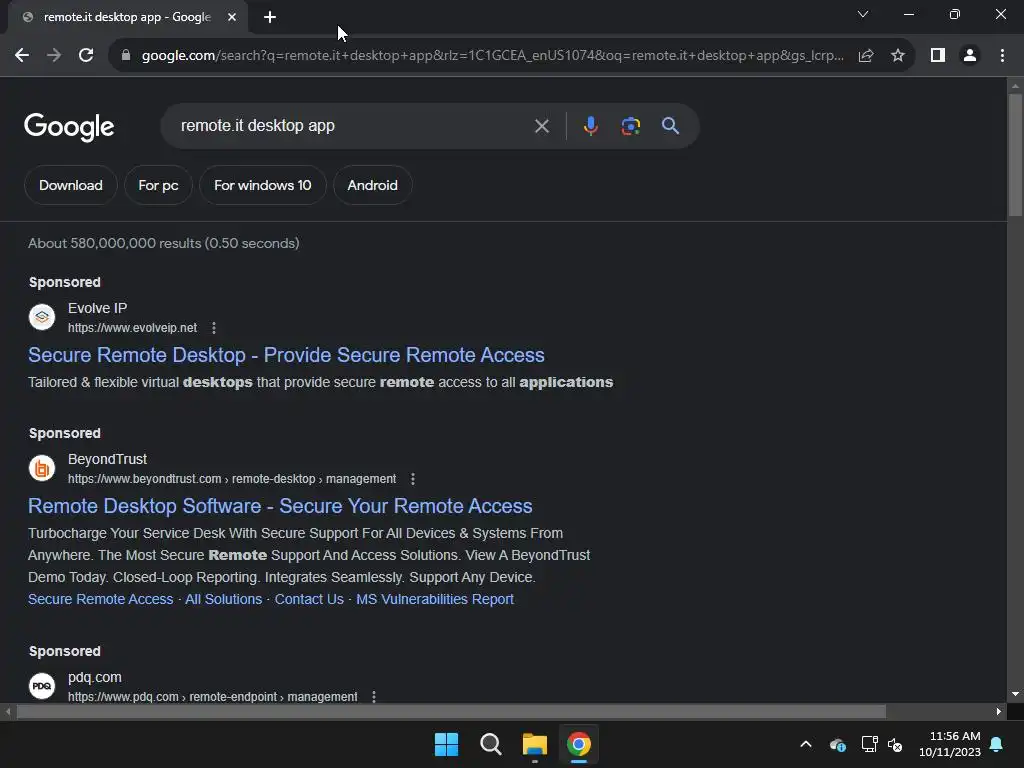Open the Chrome side panel
Image resolution: width=1024 pixels, height=768 pixels.
(938, 56)
